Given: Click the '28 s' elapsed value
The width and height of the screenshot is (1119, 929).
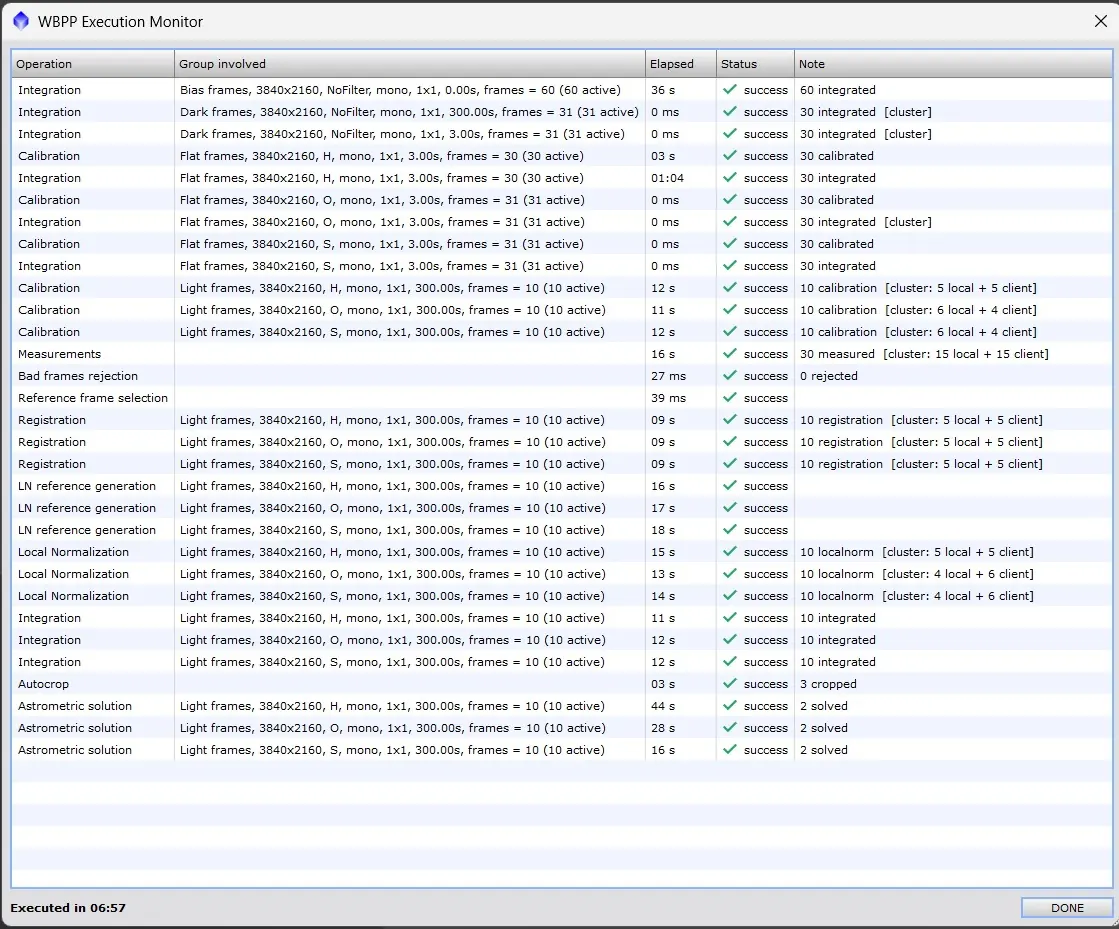Looking at the screenshot, I should tap(662, 728).
